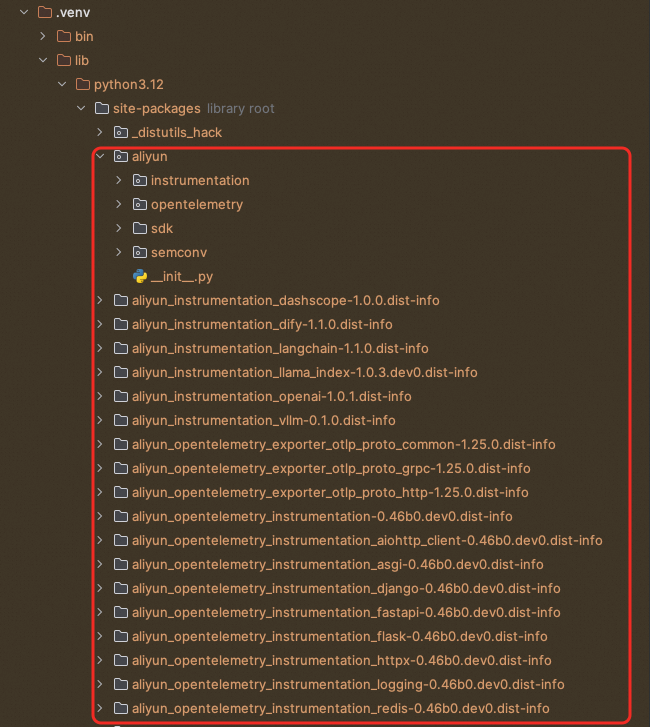Click the otlp_proto_grpc-1.25.0 folder icon
This screenshot has height=727, width=650.
click(x=121, y=468)
